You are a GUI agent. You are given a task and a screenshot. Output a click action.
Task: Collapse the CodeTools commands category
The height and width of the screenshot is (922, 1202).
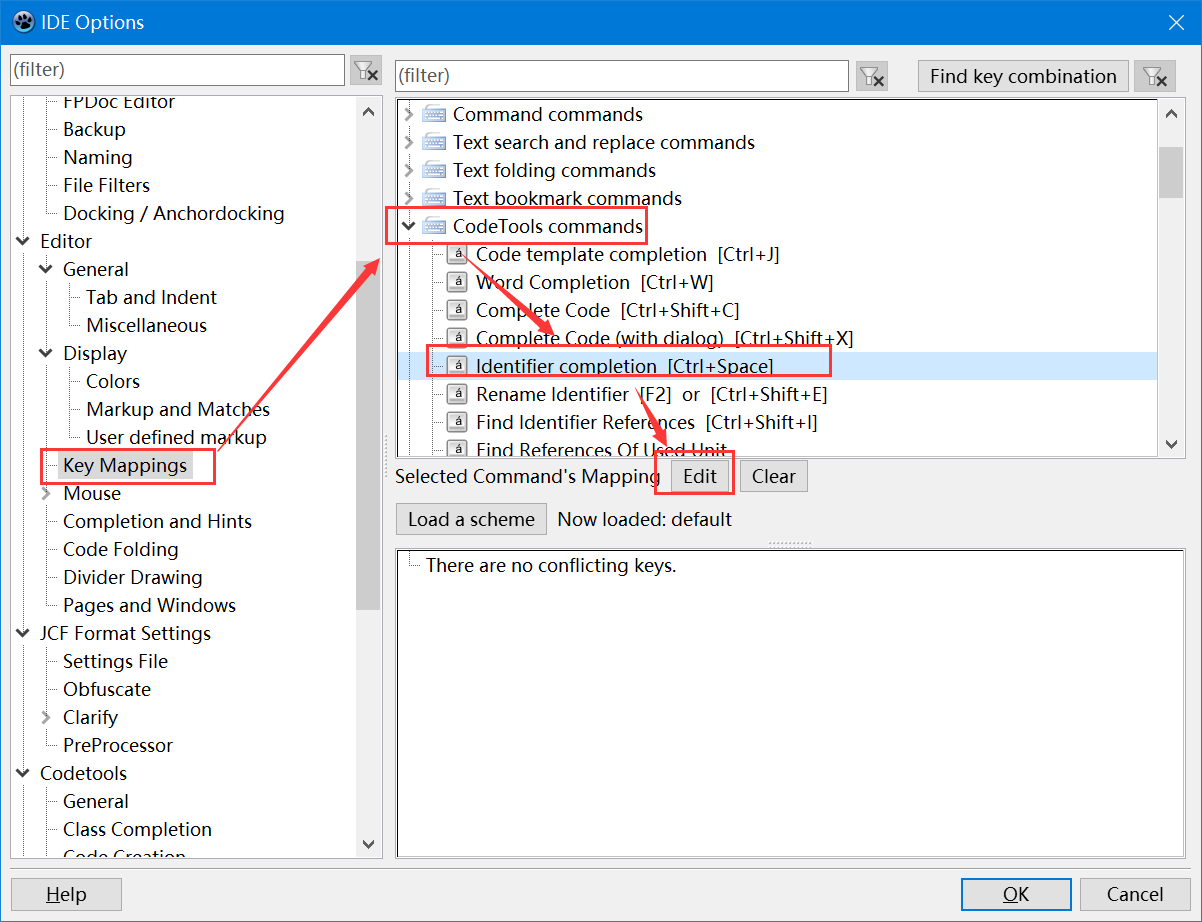tap(408, 227)
